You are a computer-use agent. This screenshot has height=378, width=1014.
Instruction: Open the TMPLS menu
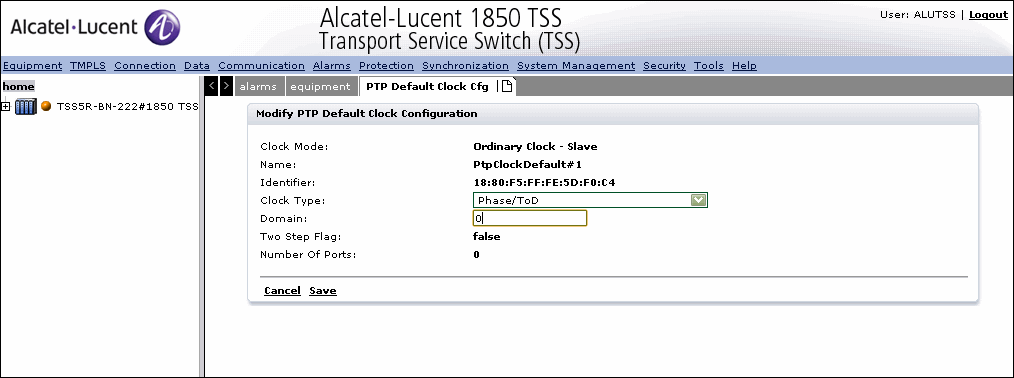(x=88, y=65)
